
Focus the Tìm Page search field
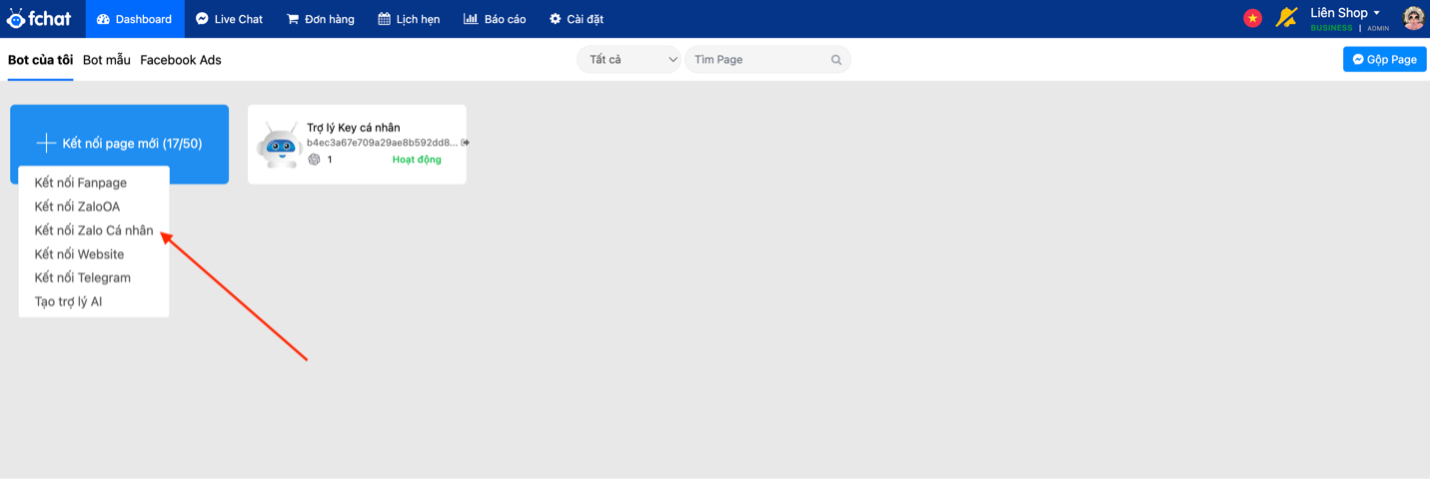tap(758, 60)
